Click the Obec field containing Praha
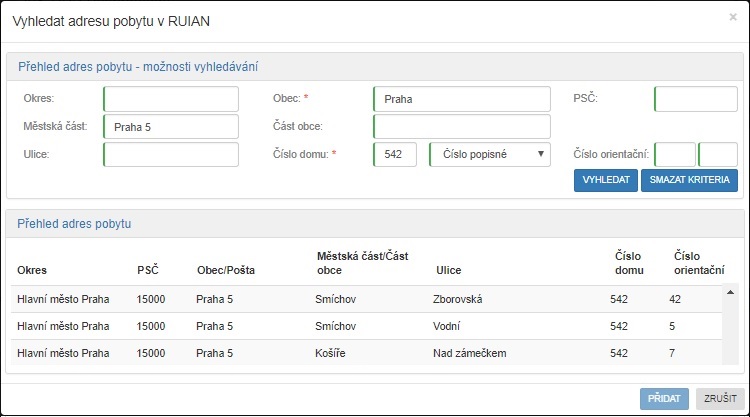 (x=461, y=99)
